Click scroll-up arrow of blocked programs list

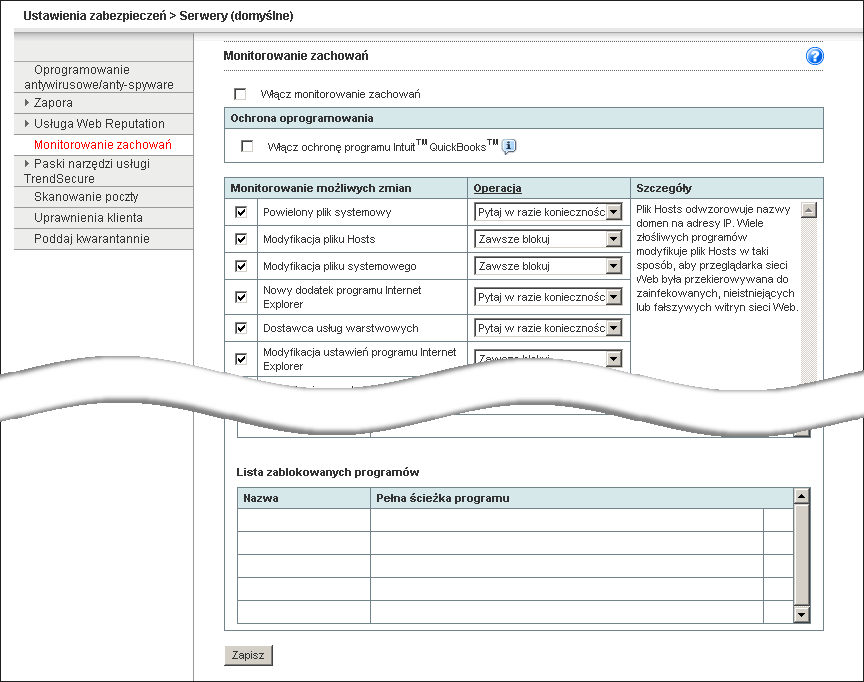802,496
